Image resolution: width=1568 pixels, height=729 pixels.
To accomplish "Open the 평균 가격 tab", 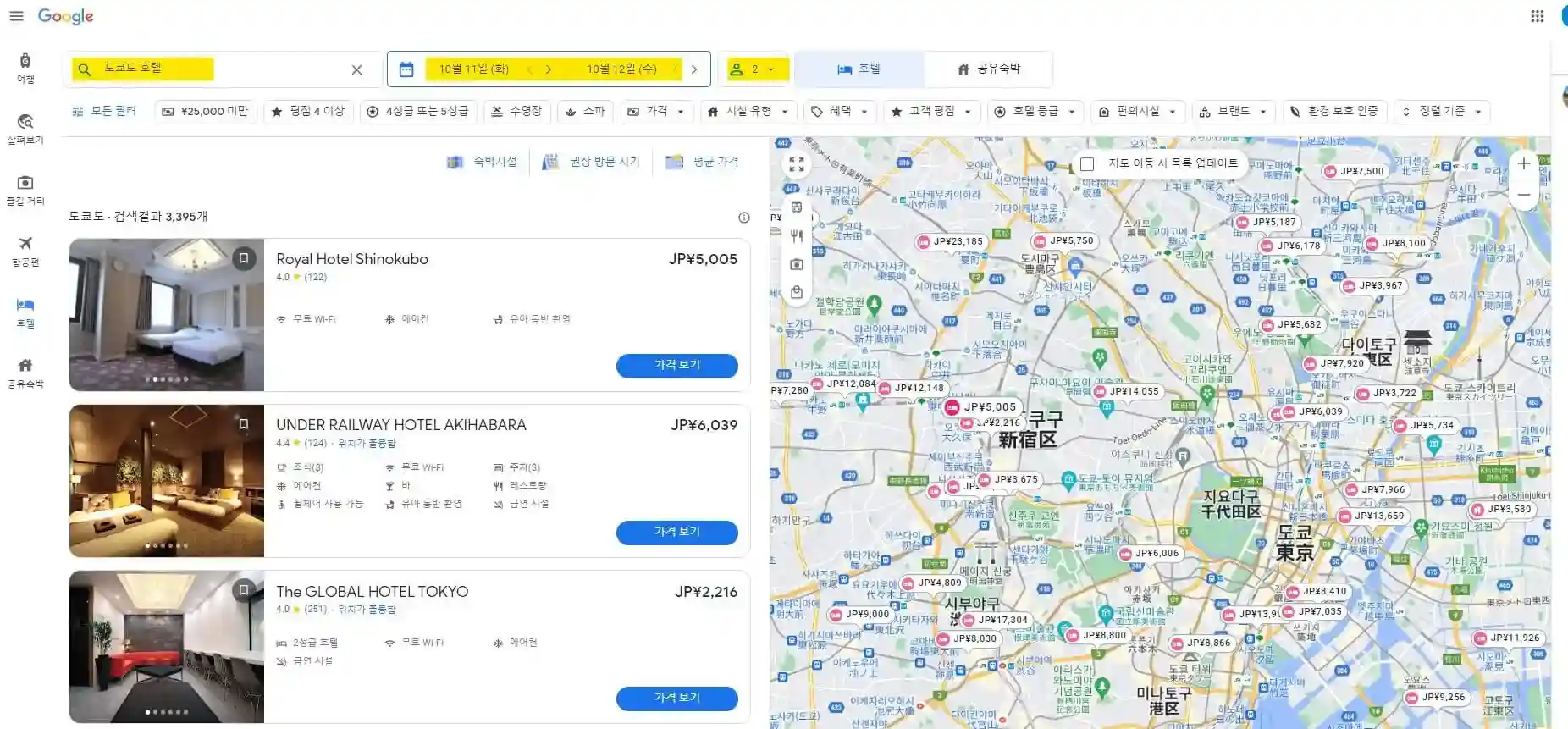I will (702, 162).
